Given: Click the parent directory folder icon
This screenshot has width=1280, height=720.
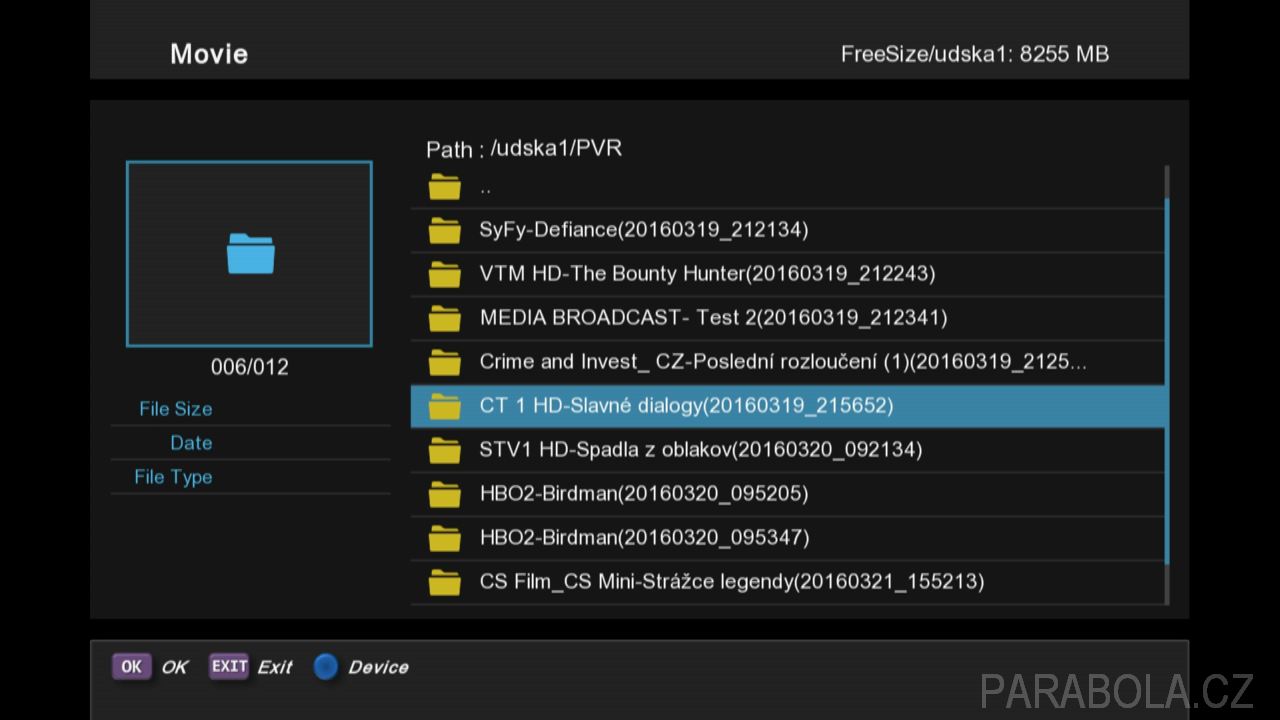Looking at the screenshot, I should click(445, 186).
